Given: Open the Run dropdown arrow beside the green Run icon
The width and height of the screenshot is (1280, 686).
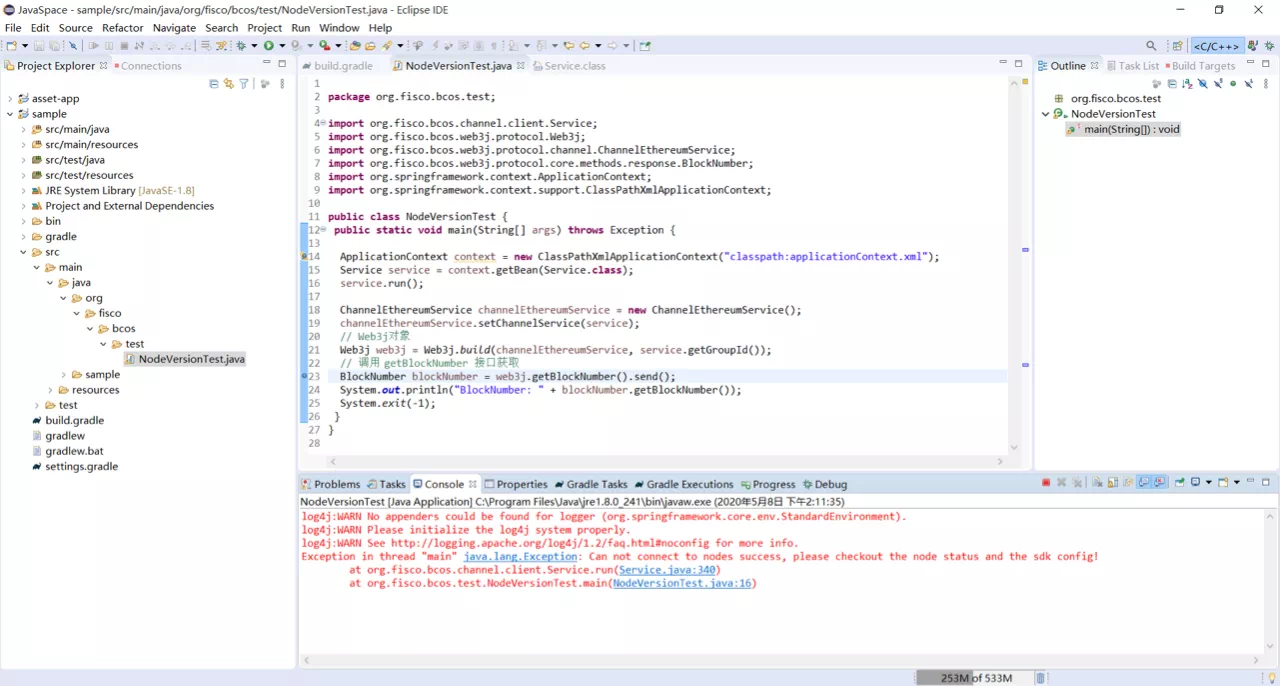Looking at the screenshot, I should coord(282,46).
